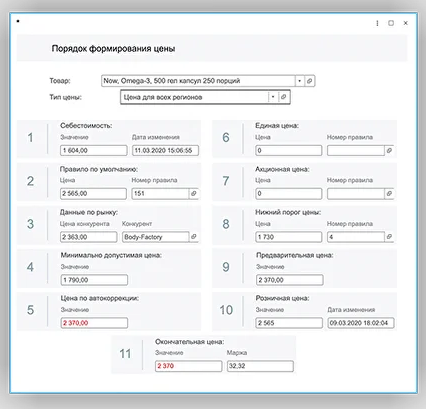Click the Порядок формирования цены heading
426x409 pixels.
[x=113, y=49]
